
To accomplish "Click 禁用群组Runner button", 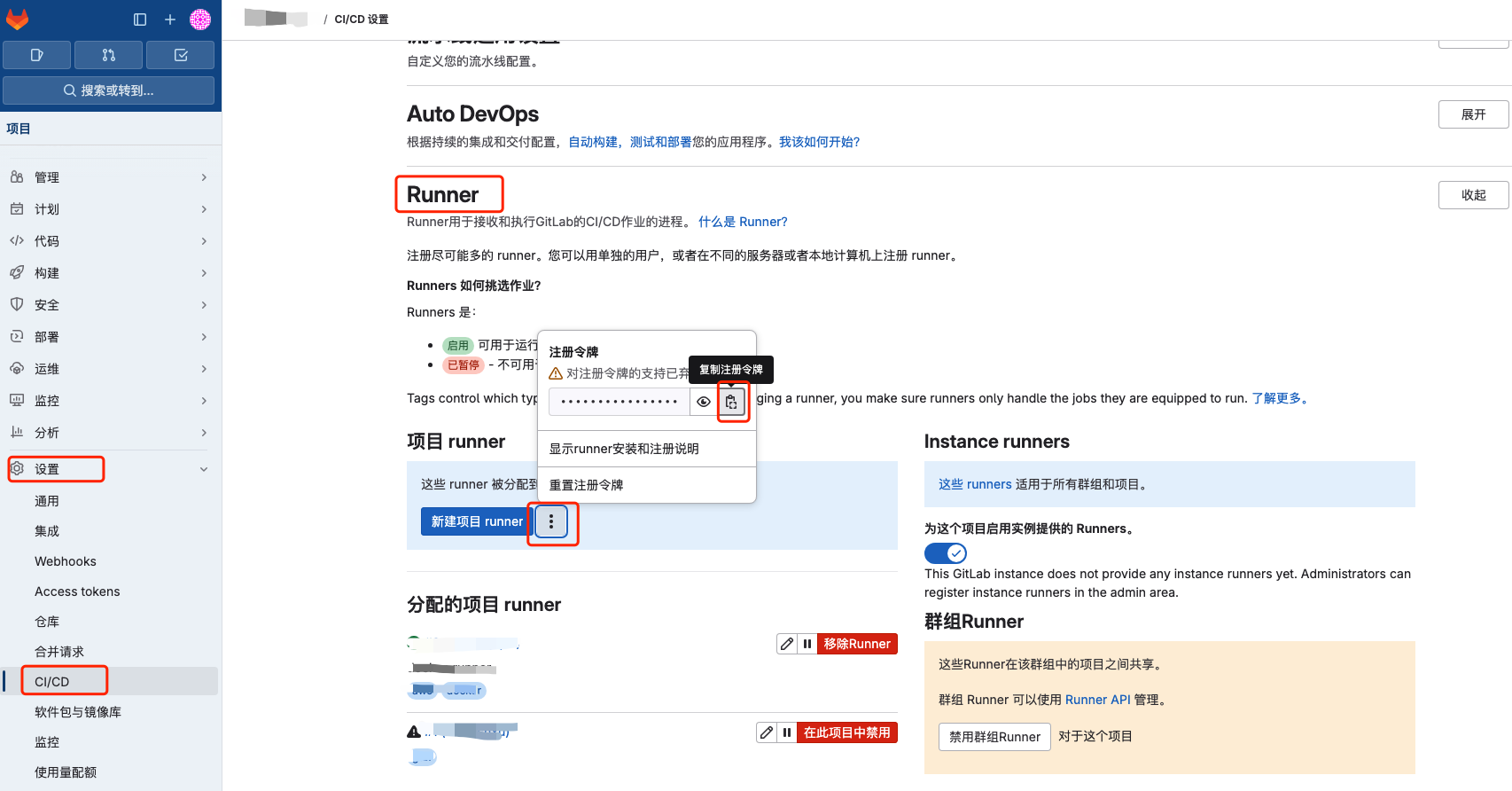I will [x=994, y=737].
